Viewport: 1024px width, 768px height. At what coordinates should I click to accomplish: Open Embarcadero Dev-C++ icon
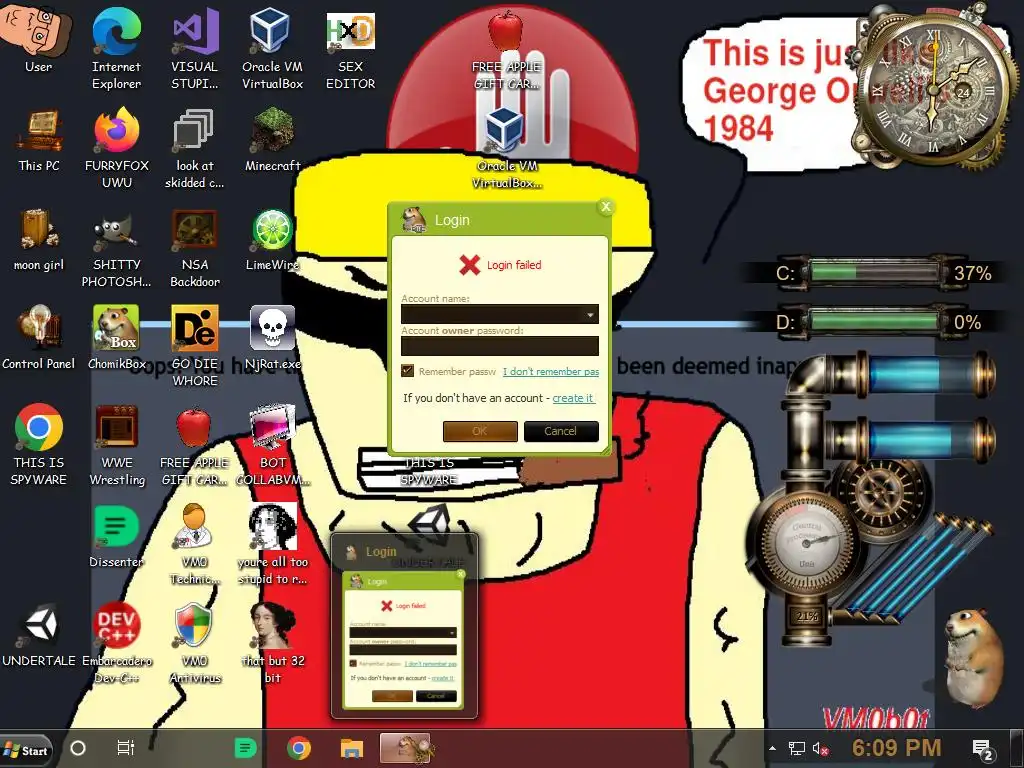117,643
